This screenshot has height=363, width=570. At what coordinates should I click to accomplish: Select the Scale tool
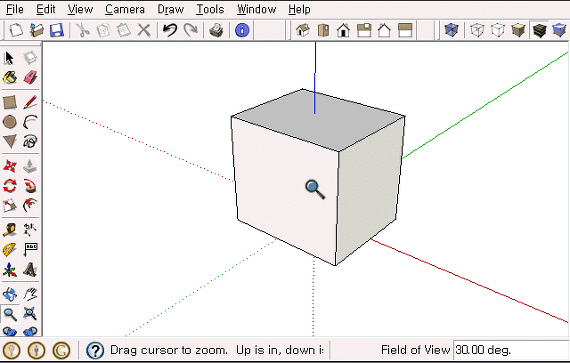[x=9, y=206]
